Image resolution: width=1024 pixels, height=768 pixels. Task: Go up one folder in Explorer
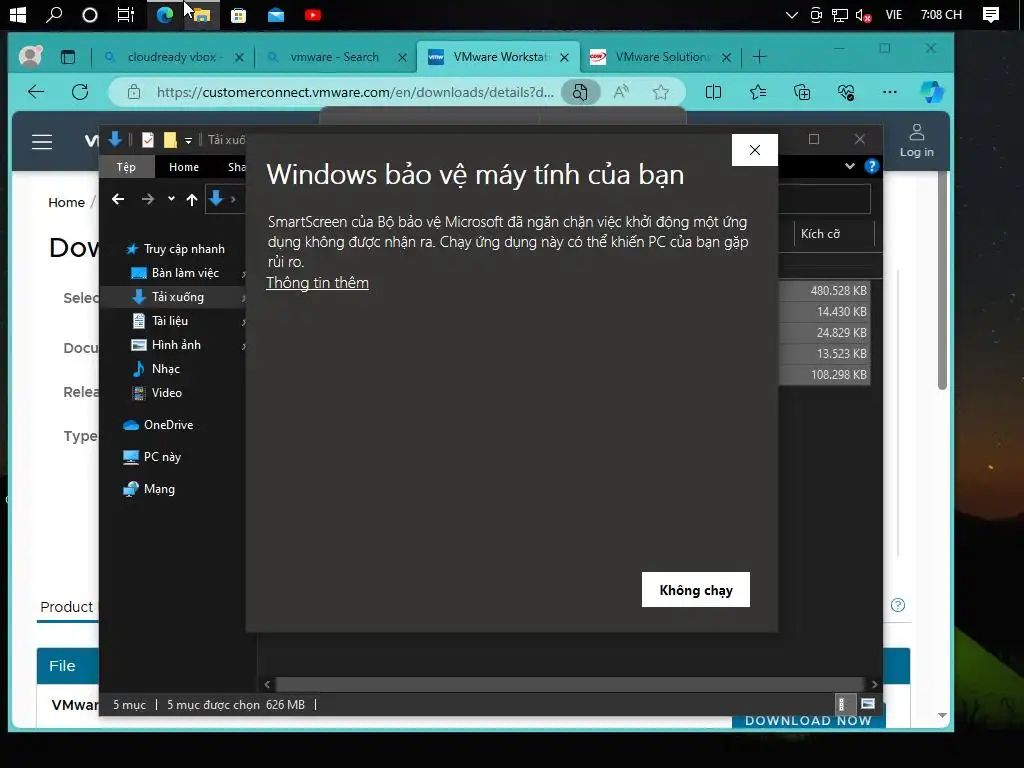point(191,200)
